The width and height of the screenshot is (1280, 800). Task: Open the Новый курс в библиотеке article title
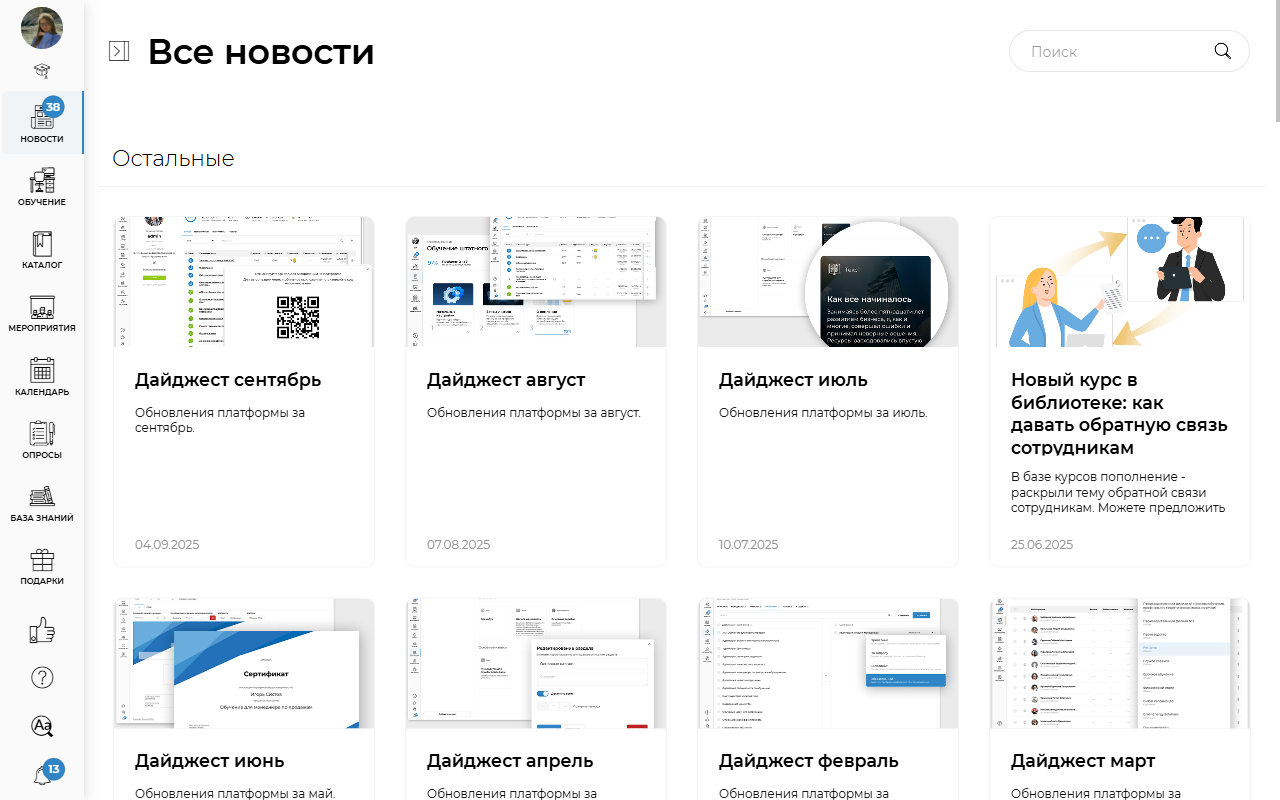pyautogui.click(x=1119, y=414)
